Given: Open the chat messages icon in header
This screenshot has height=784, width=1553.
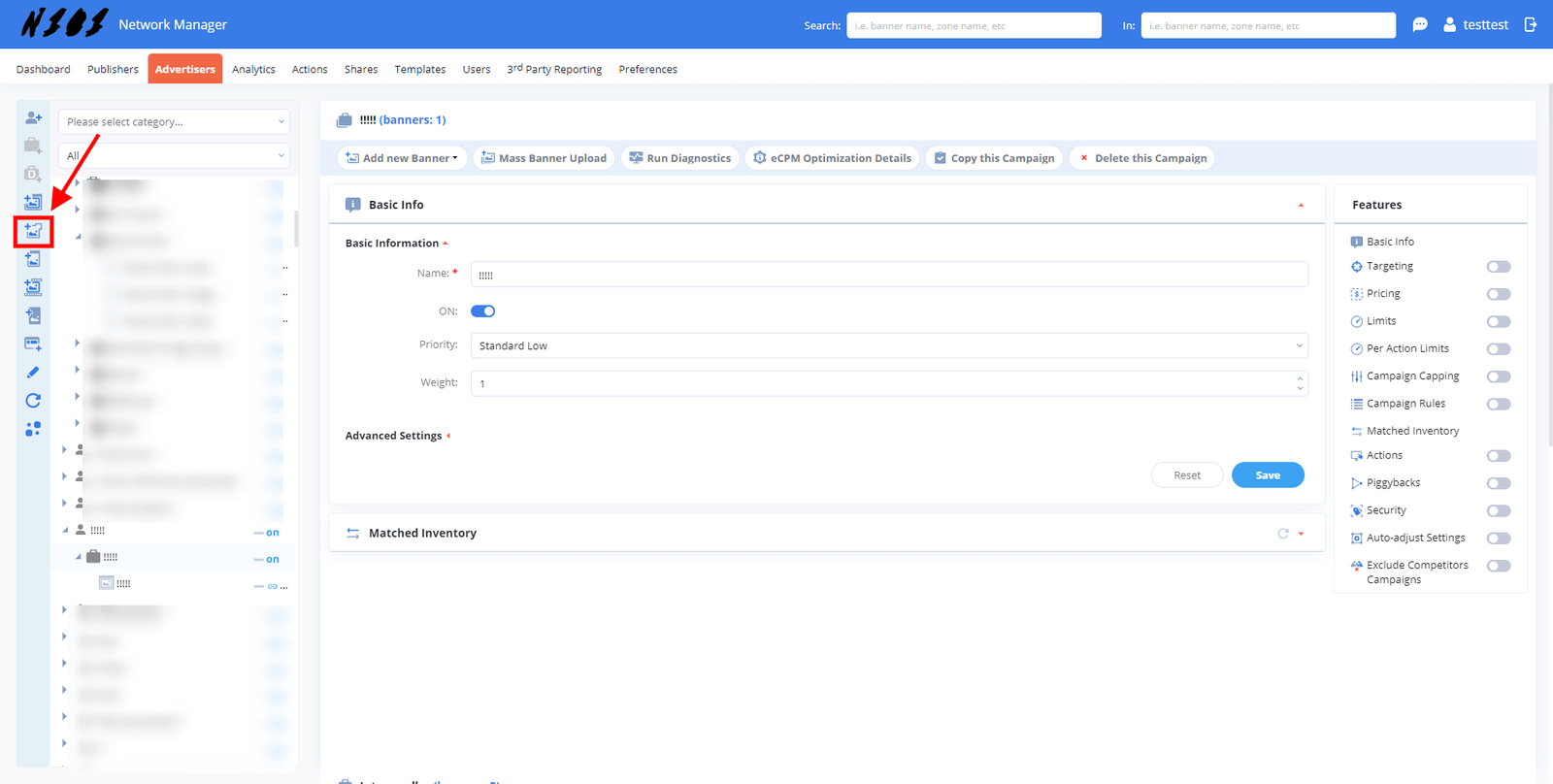Looking at the screenshot, I should click(1420, 25).
